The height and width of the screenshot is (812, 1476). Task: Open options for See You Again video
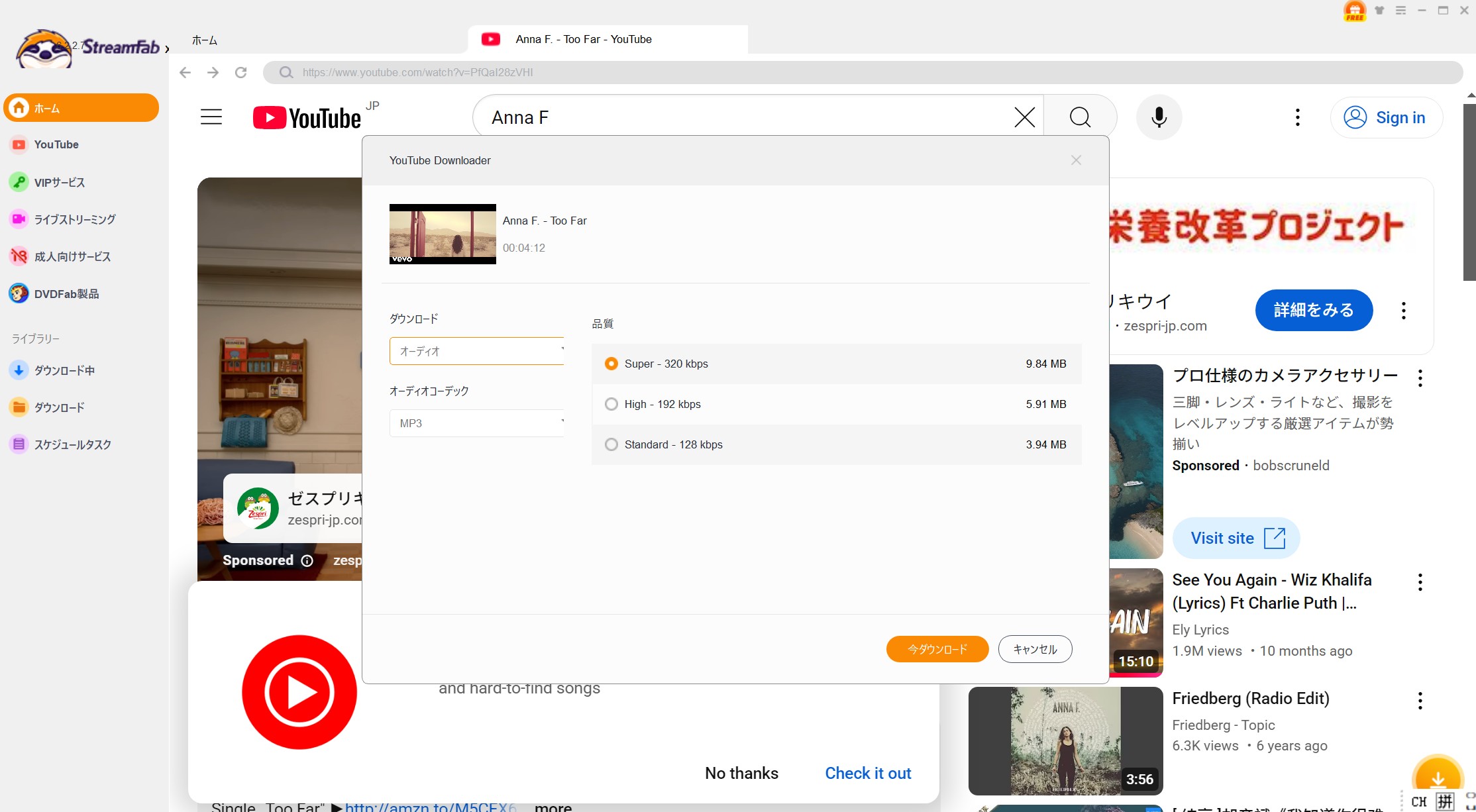[x=1420, y=582]
